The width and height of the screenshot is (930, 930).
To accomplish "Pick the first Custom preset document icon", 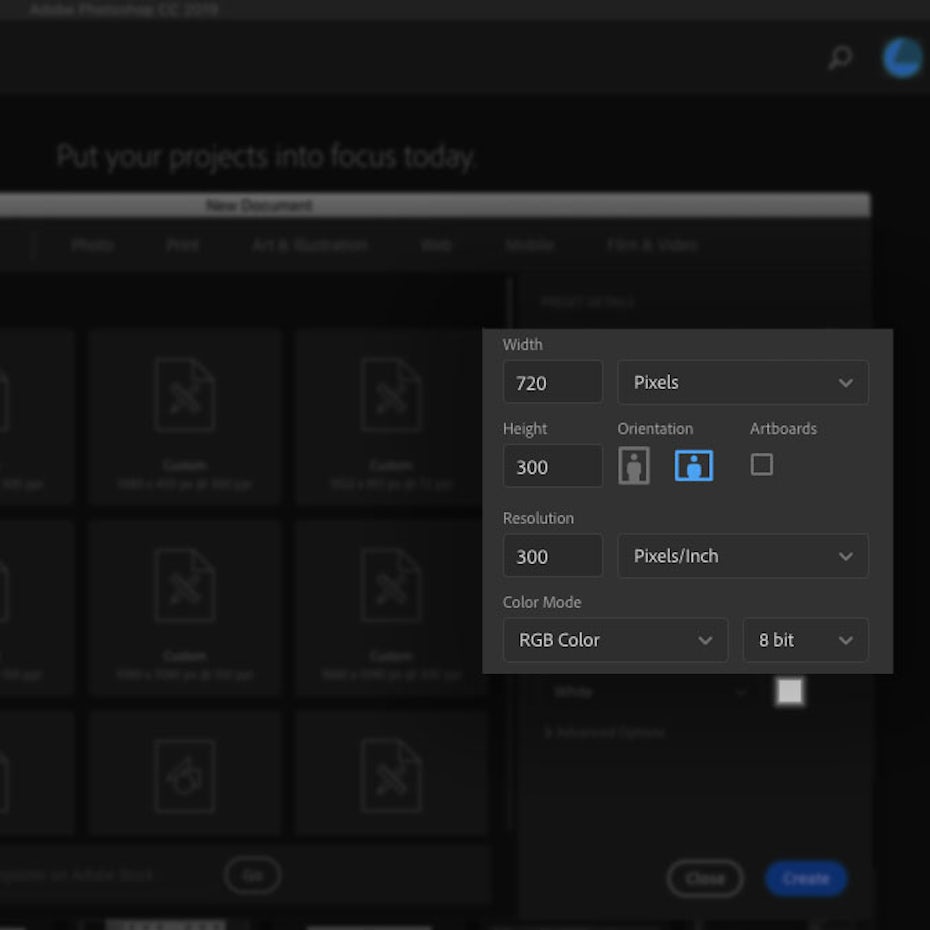I will (185, 395).
